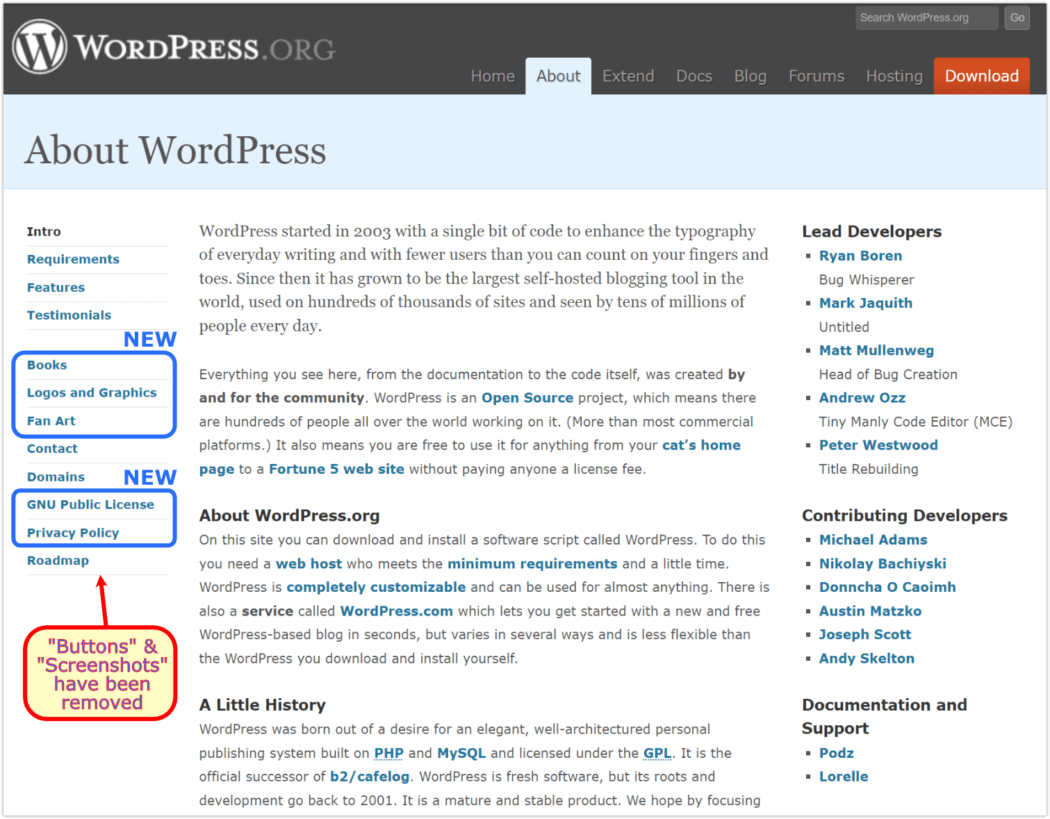Follow the MySQL link in history section
1050x819 pixels.
[461, 753]
